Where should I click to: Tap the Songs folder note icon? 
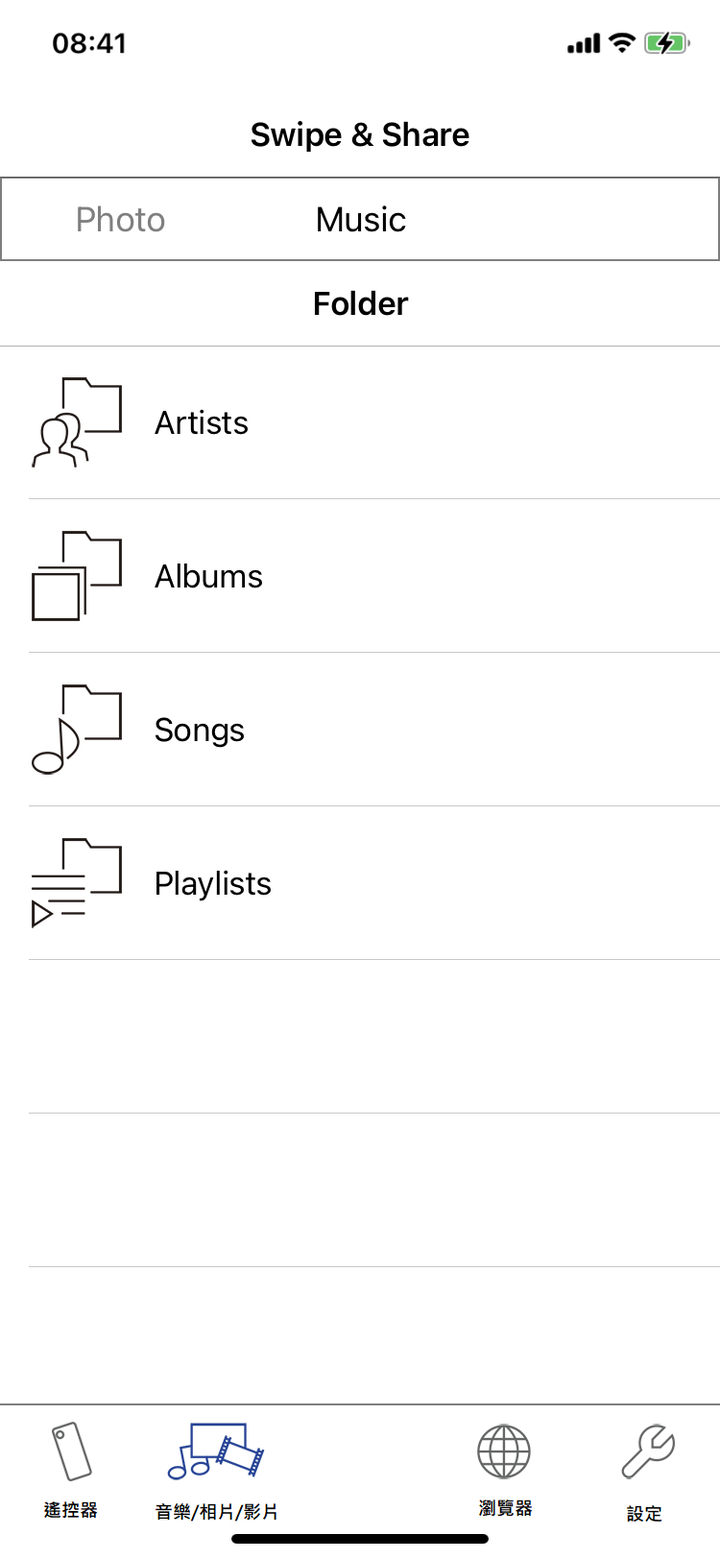coord(76,730)
